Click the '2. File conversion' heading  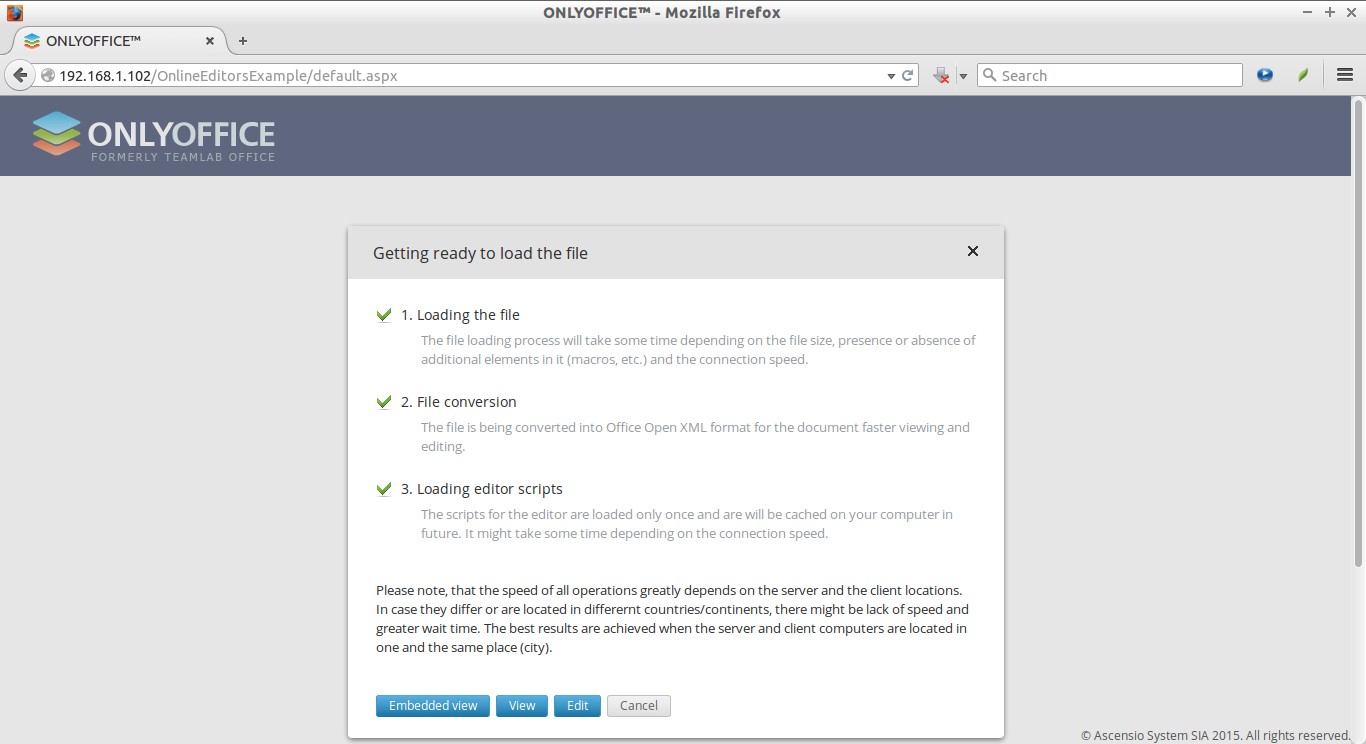point(459,402)
